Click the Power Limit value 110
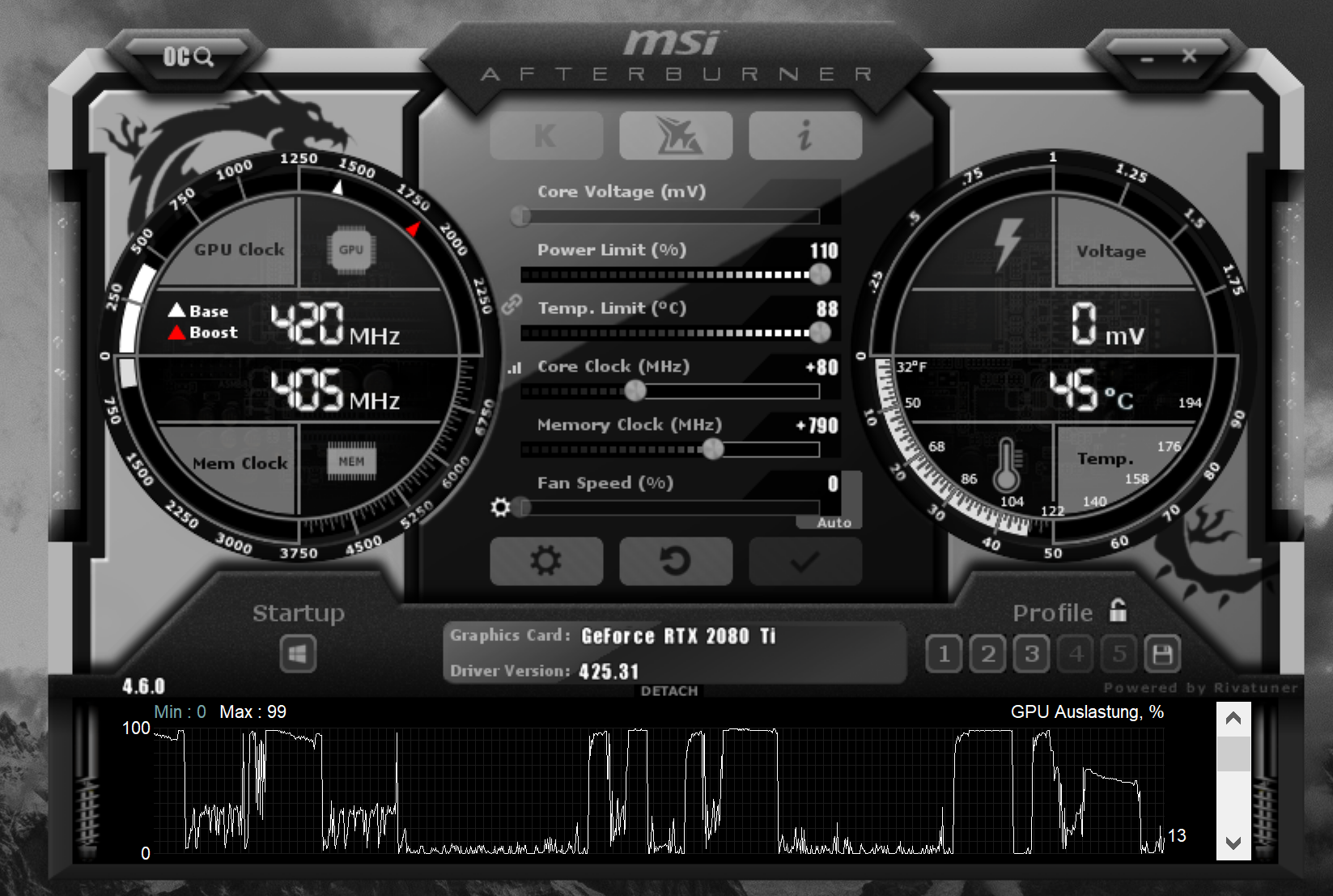 point(824,251)
